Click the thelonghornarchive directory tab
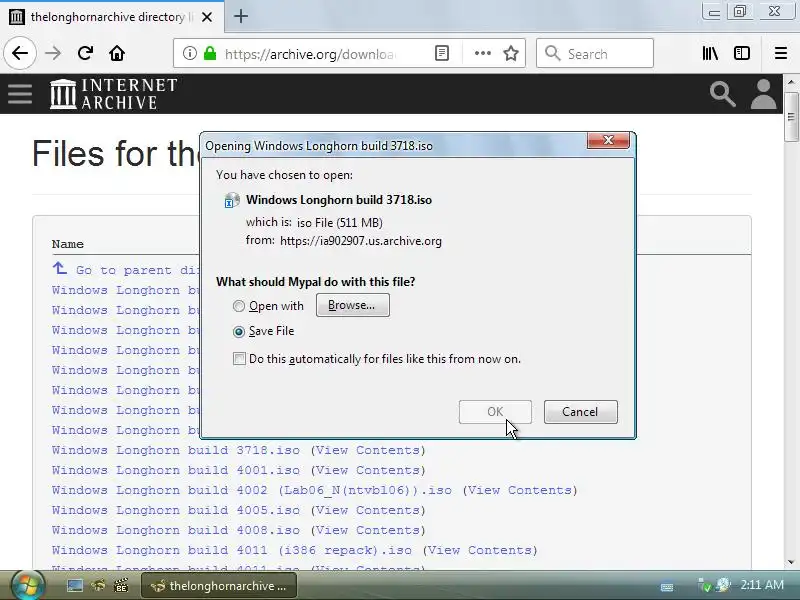The width and height of the screenshot is (800, 600). click(110, 17)
